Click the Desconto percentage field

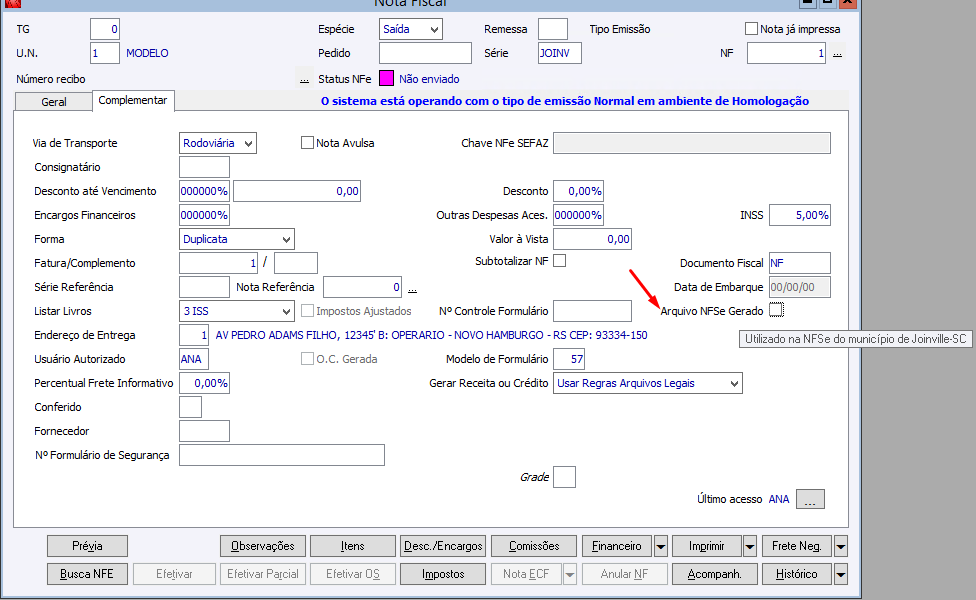(578, 191)
